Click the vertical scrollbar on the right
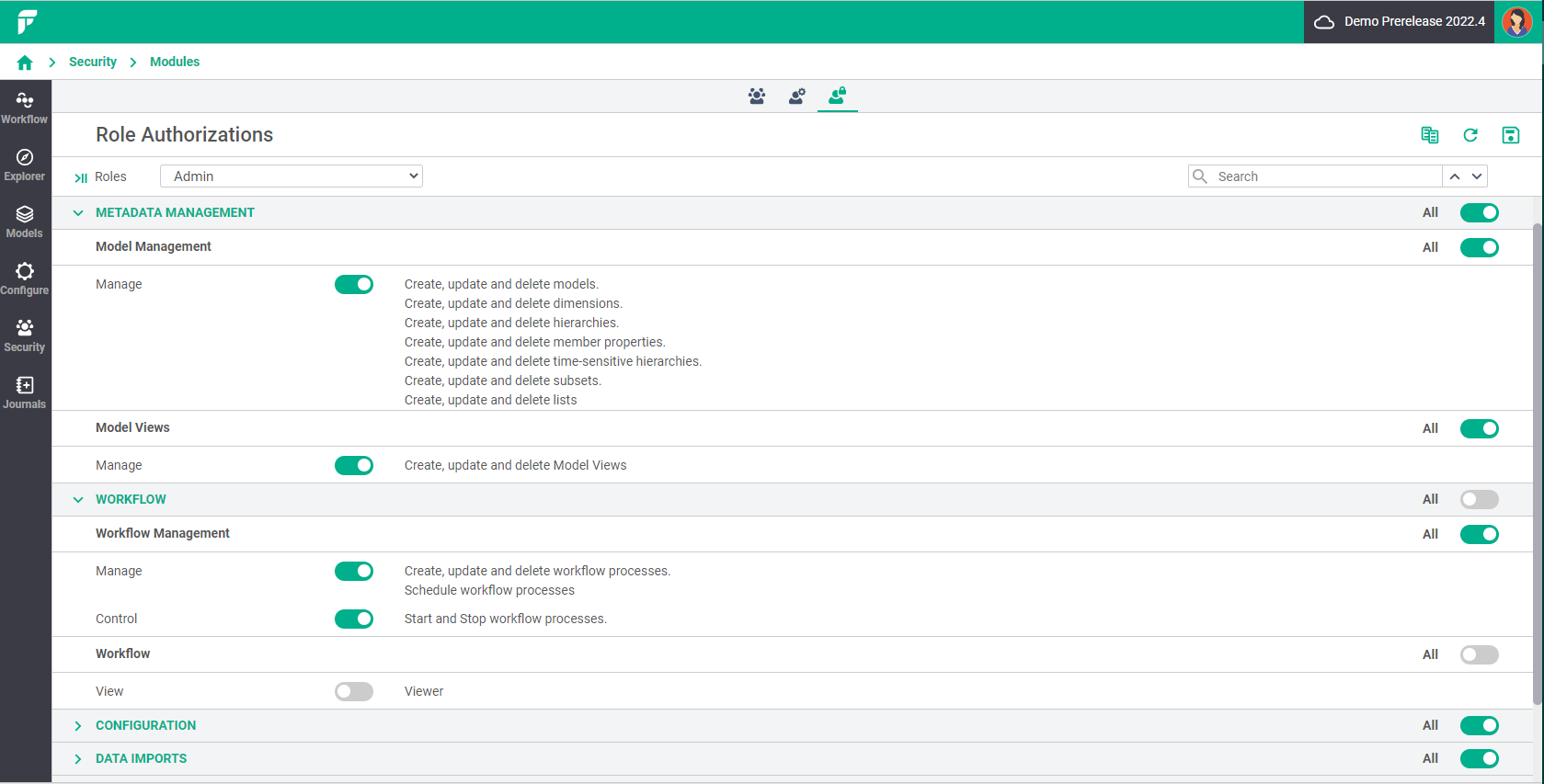Viewport: 1544px width, 784px height. coord(1537,464)
